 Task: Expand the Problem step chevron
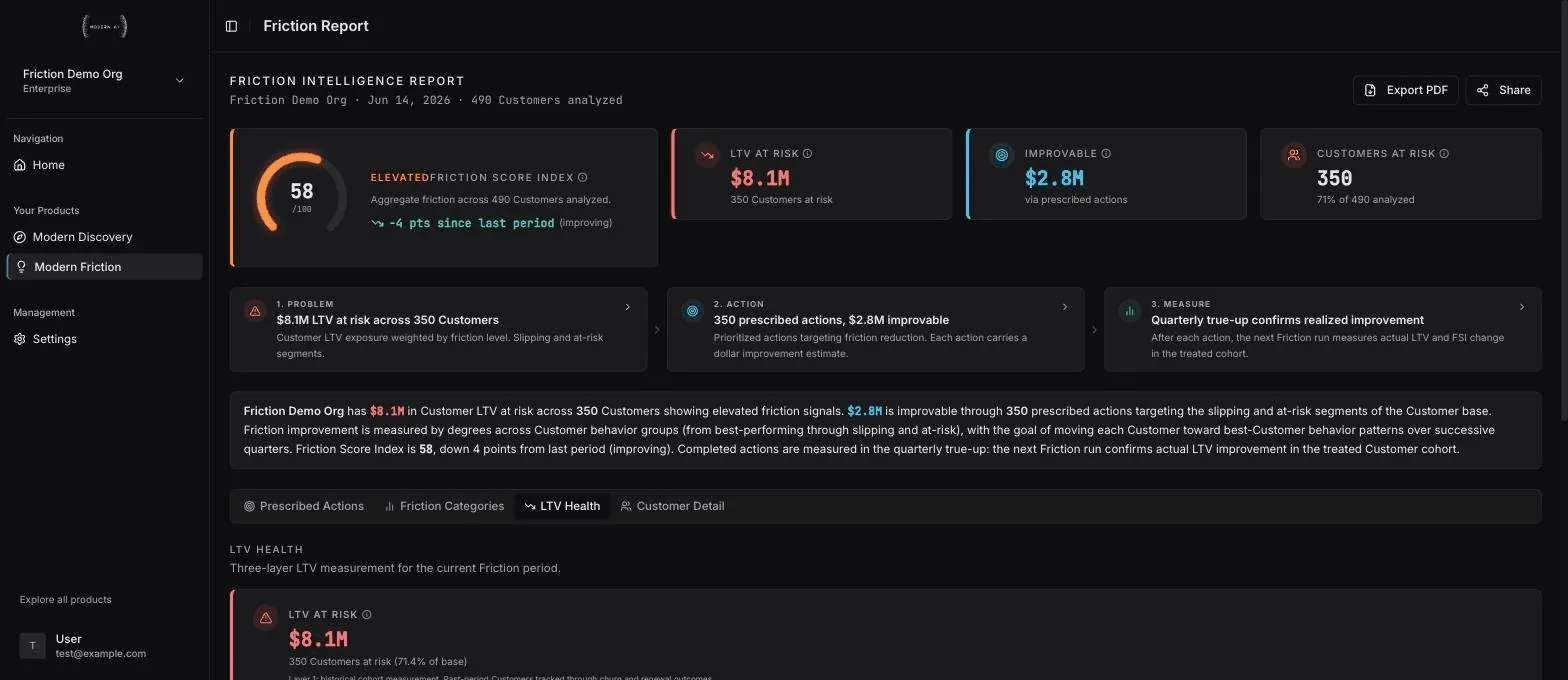point(628,307)
